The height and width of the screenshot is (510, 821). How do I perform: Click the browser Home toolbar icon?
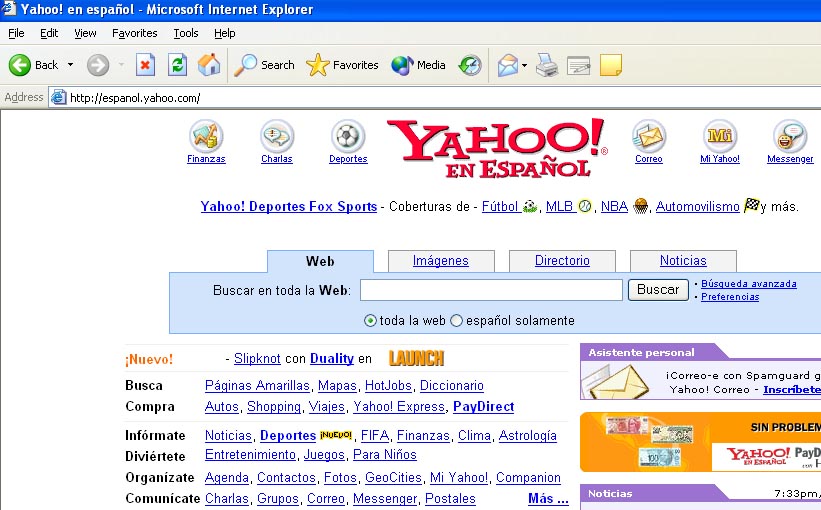(x=209, y=65)
